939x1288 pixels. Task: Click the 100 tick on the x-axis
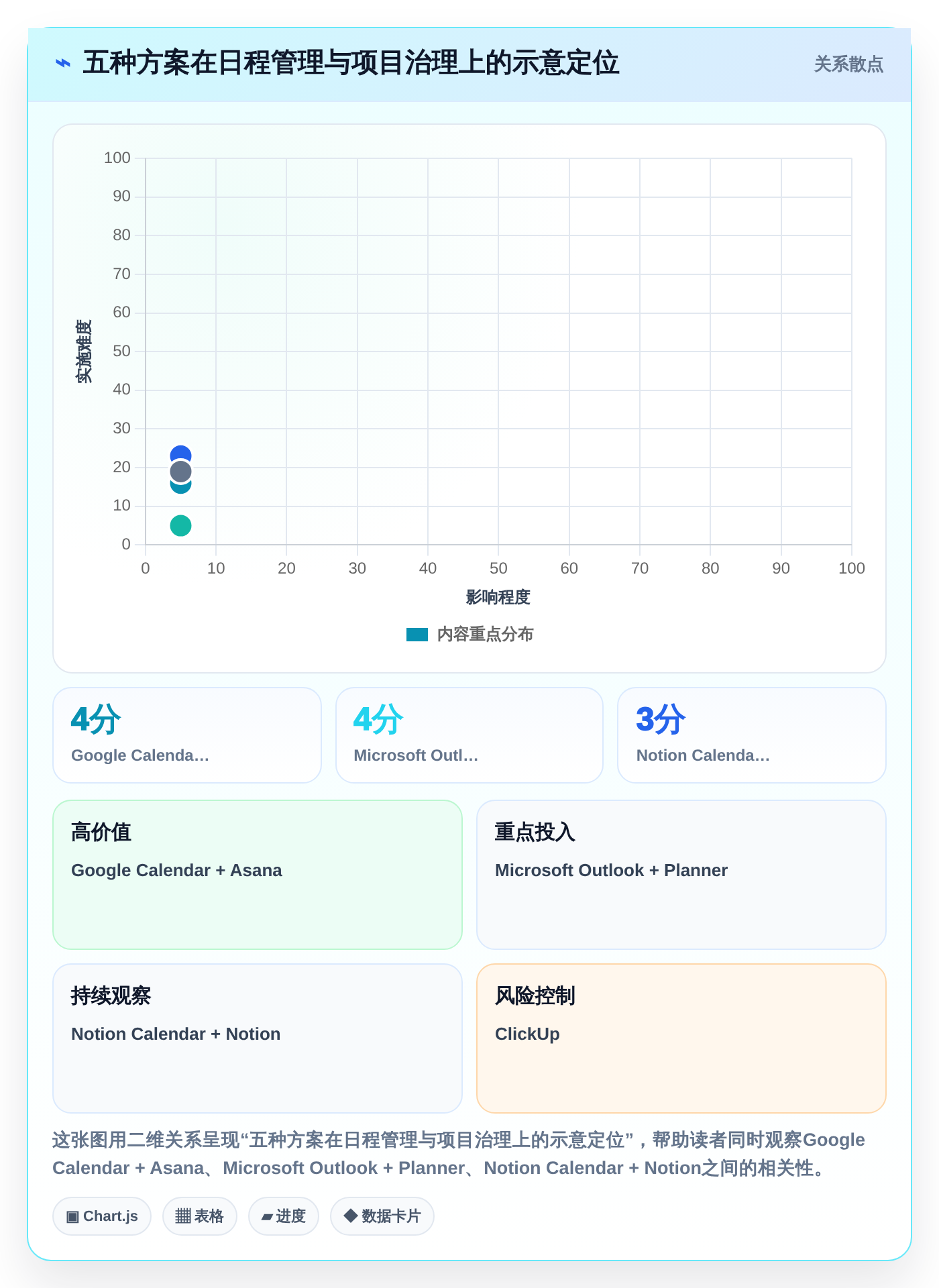tap(852, 568)
